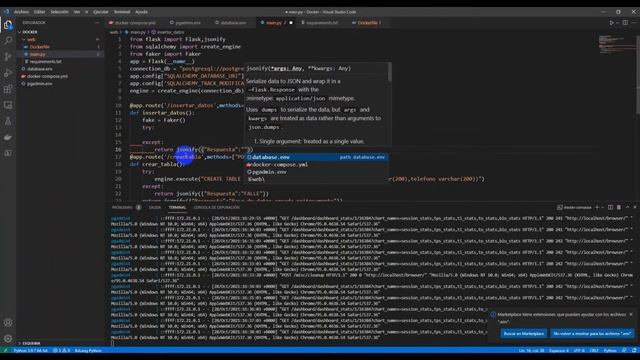Image resolution: width=640 pixels, height=360 pixels.
Task: Open the Terminal menu
Action: 122,12
